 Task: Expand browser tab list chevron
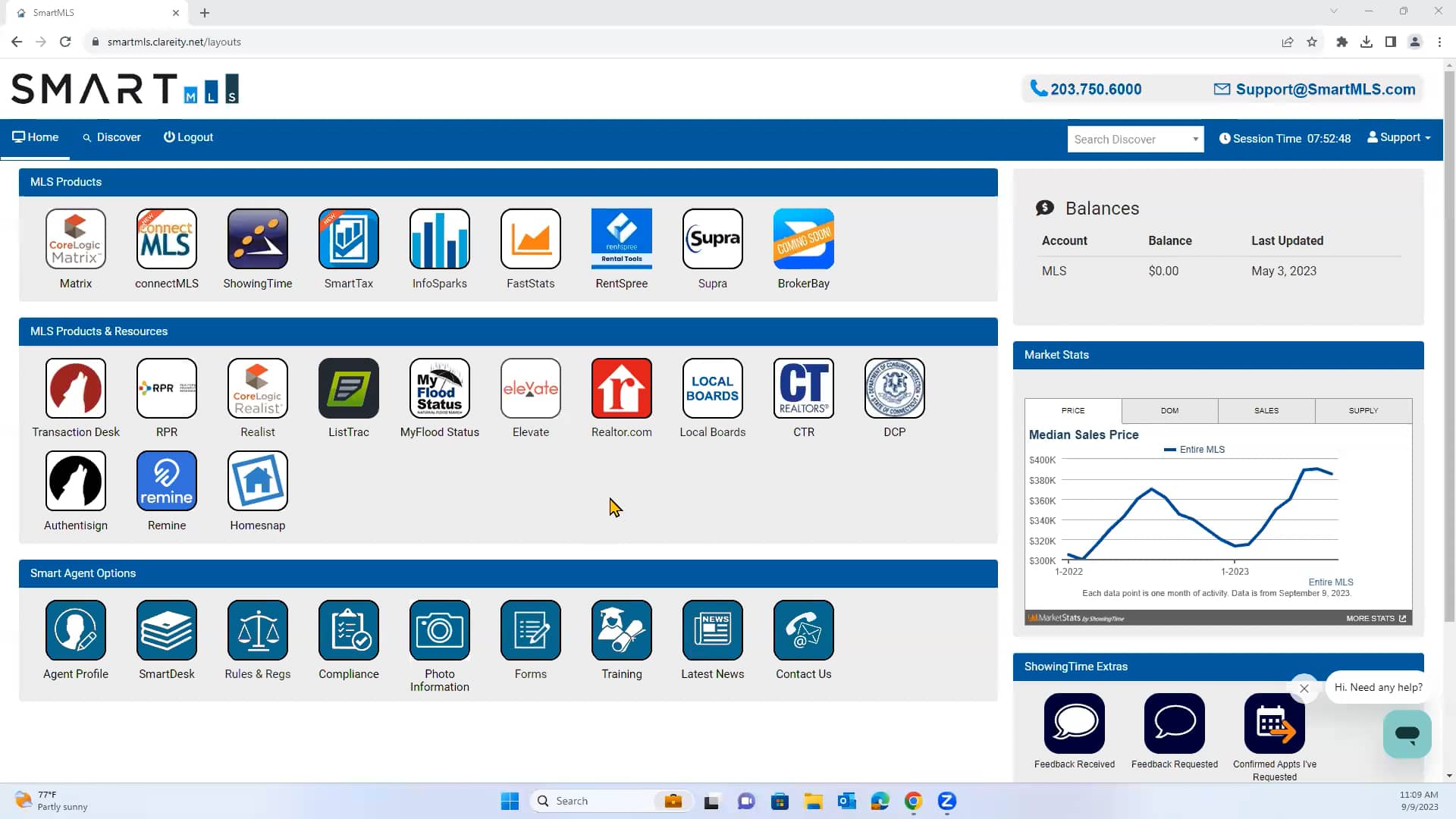1334,11
